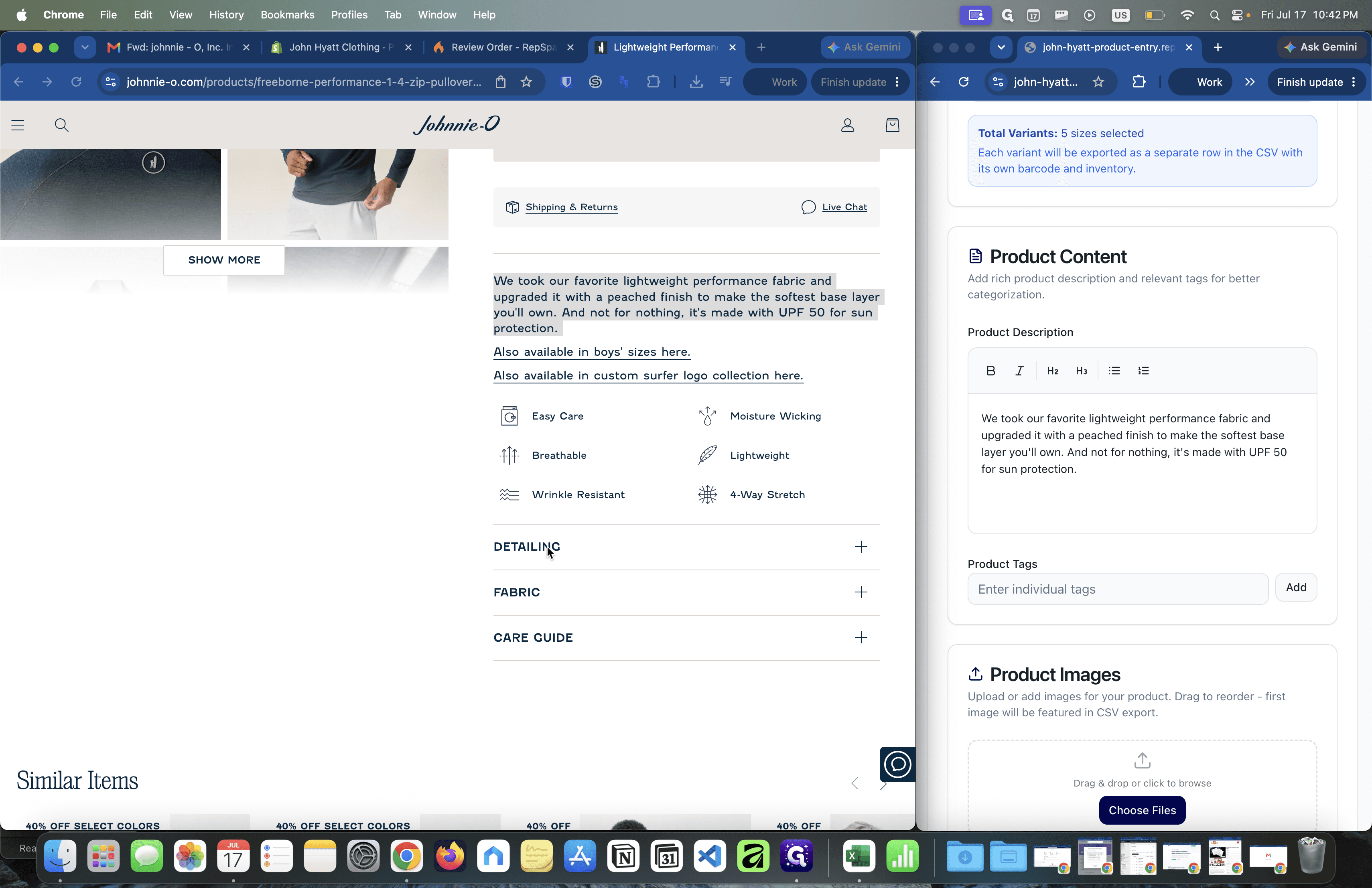Image resolution: width=1372 pixels, height=888 pixels.
Task: Expand the CARE GUIDE section
Action: [686, 637]
